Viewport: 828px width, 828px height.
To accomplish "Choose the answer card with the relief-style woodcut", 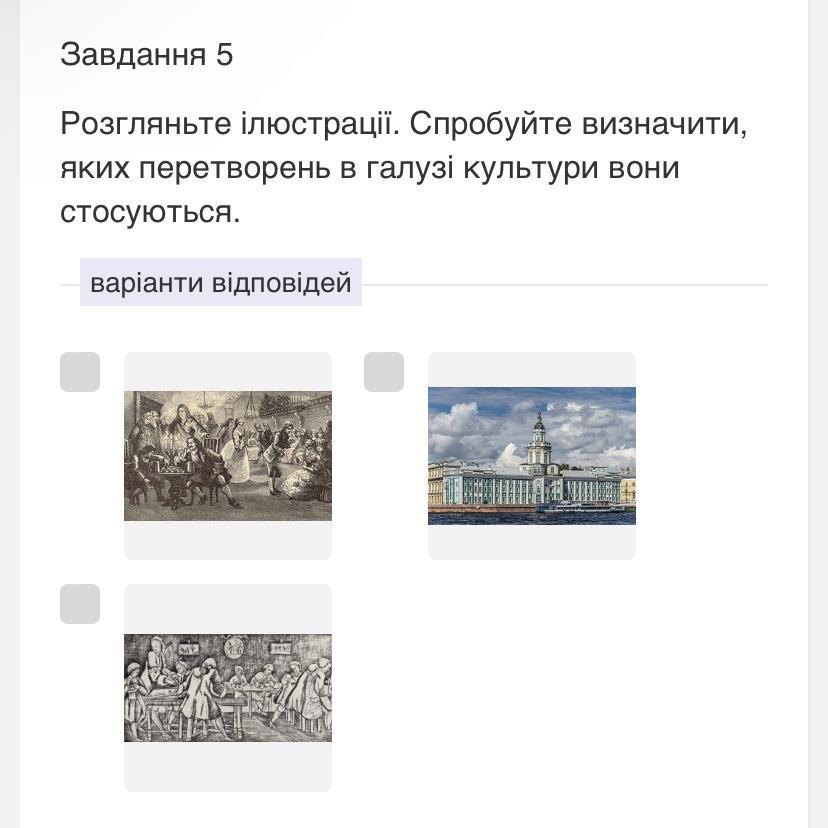I will point(228,688).
